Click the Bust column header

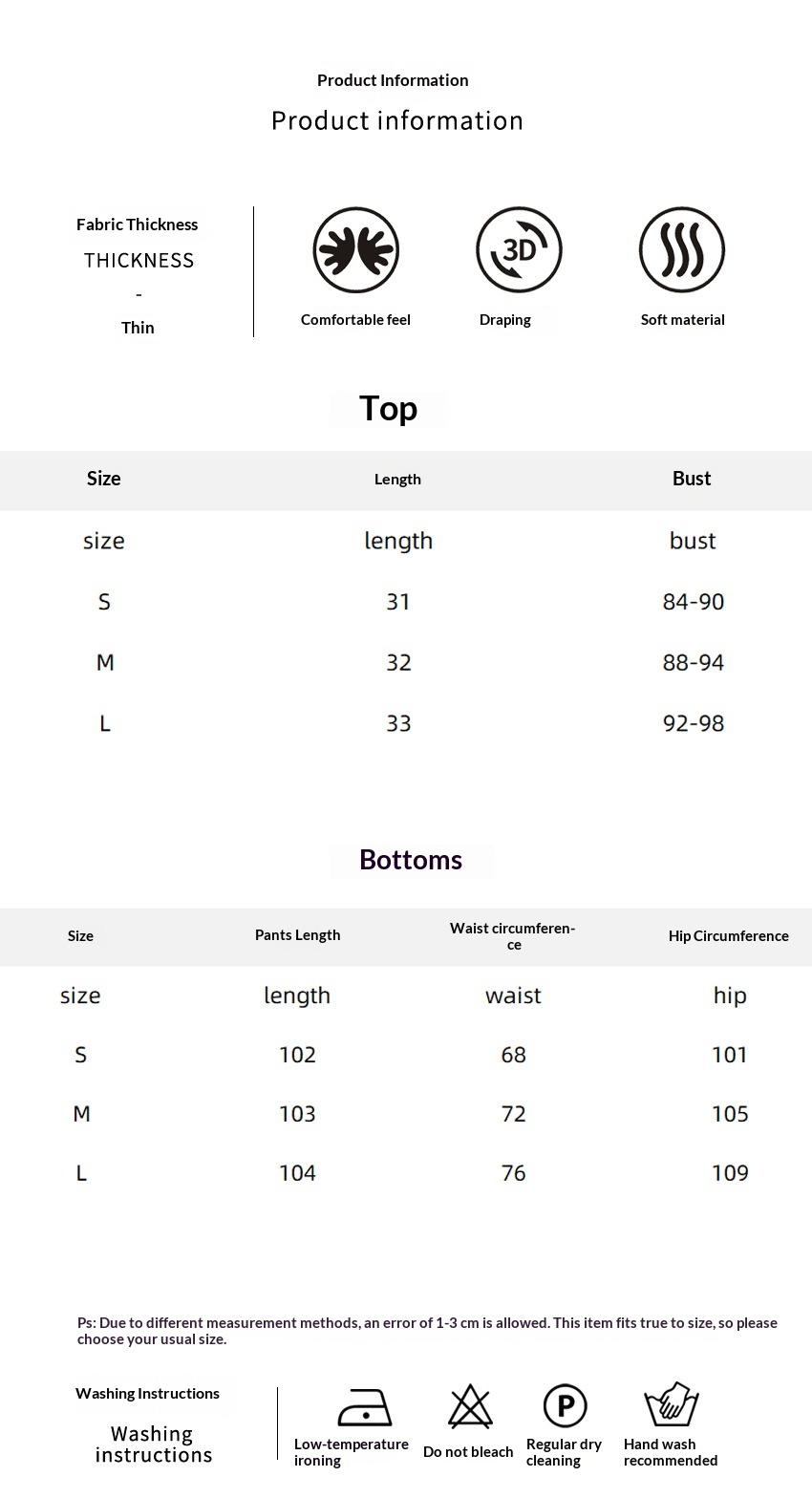[692, 479]
